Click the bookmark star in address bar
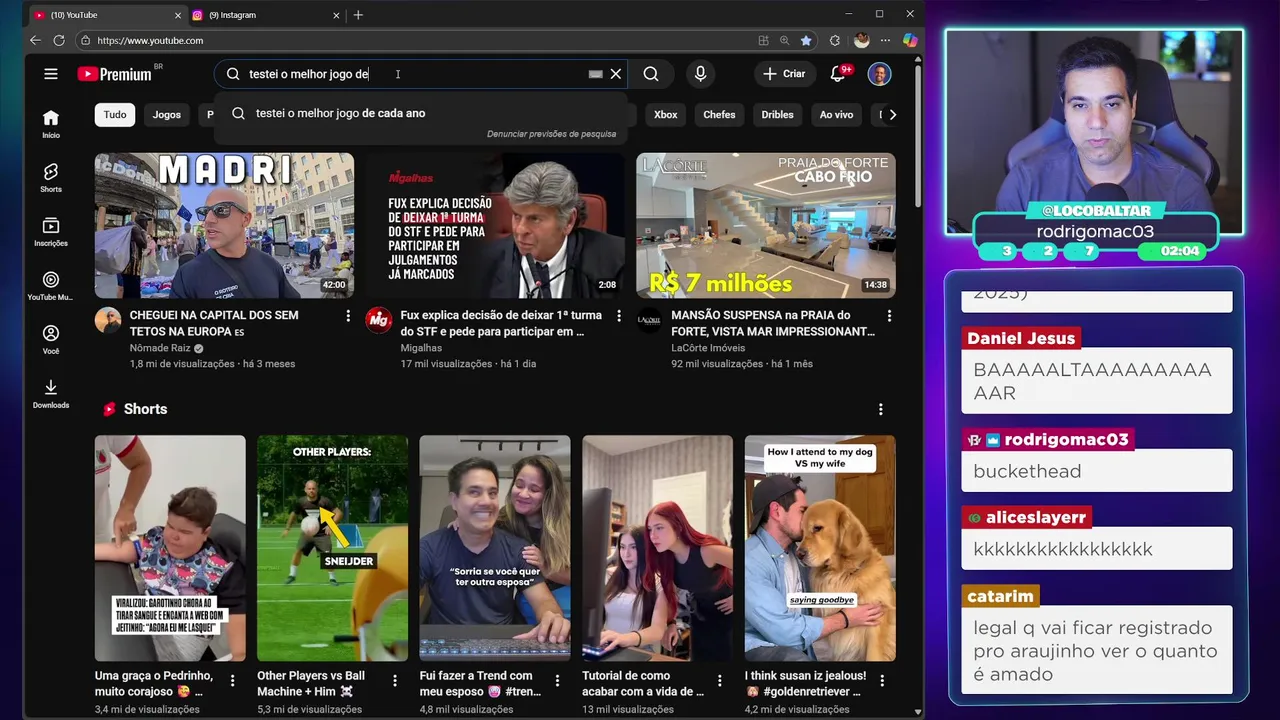1280x720 pixels. [x=806, y=40]
